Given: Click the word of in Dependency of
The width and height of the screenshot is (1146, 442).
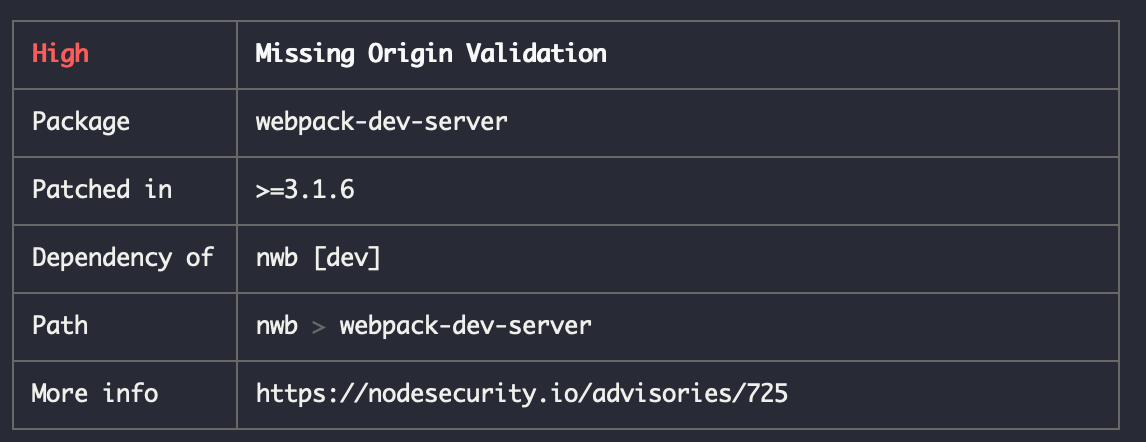Looking at the screenshot, I should [x=200, y=257].
